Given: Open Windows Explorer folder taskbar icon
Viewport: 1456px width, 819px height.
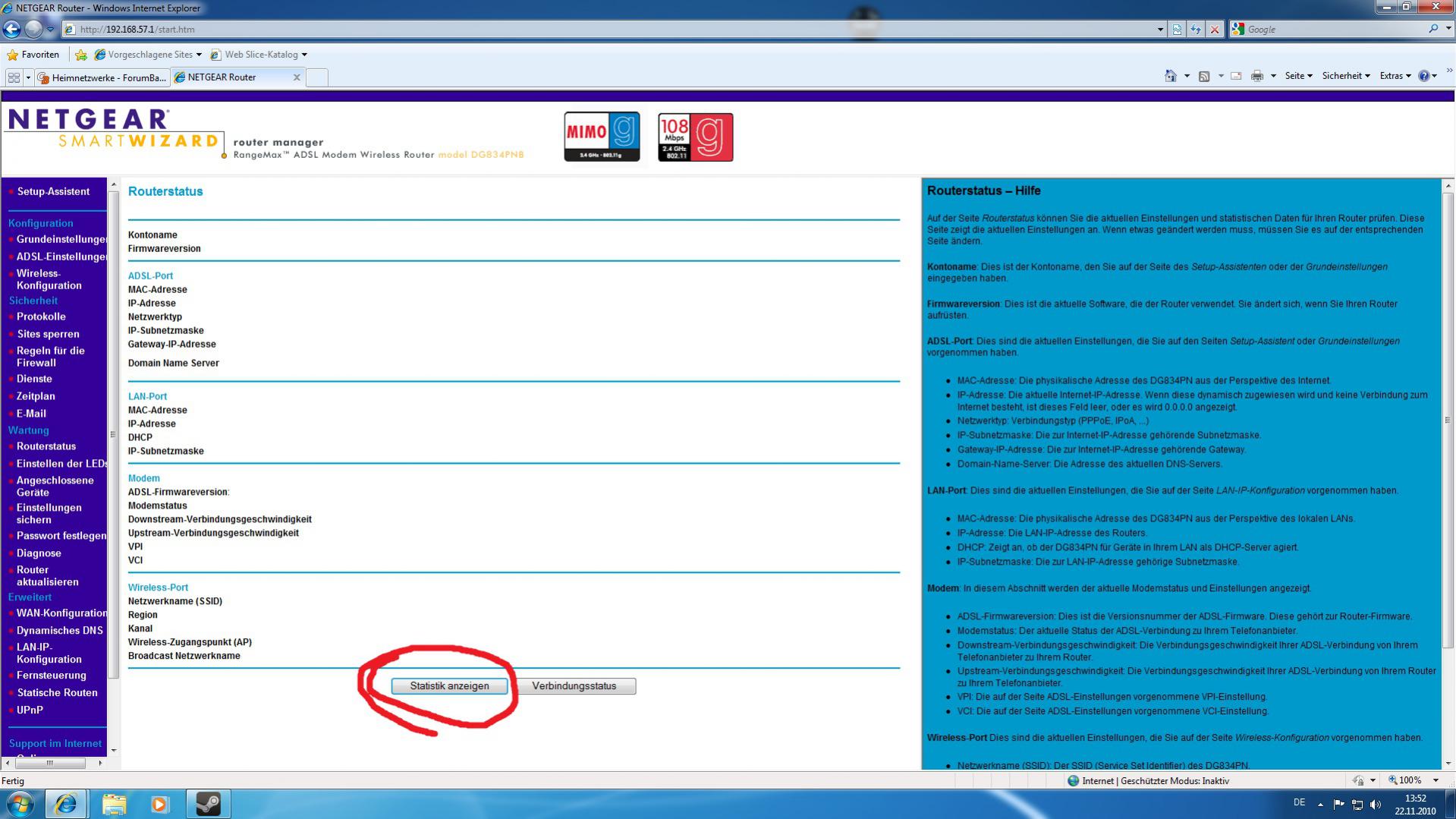Looking at the screenshot, I should (114, 804).
